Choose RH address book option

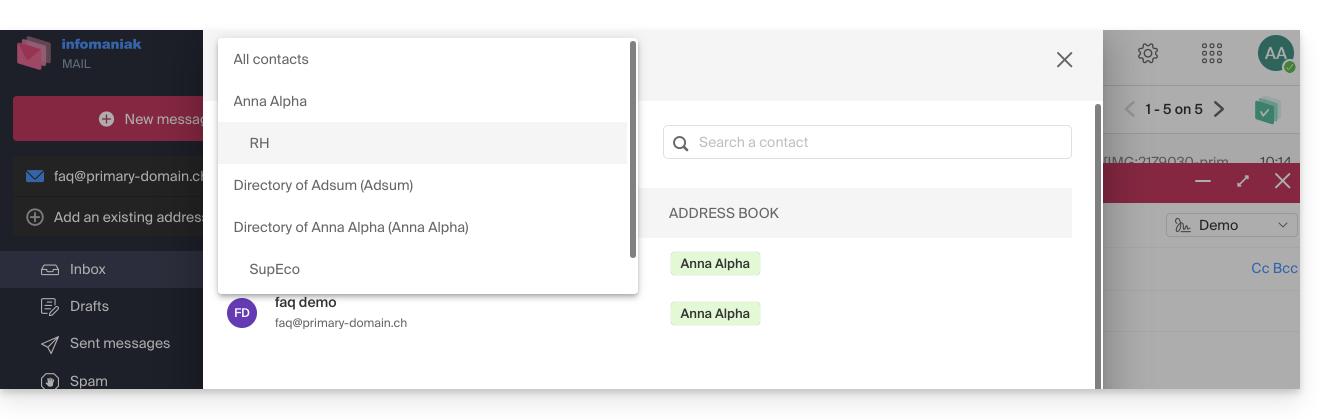coord(259,143)
